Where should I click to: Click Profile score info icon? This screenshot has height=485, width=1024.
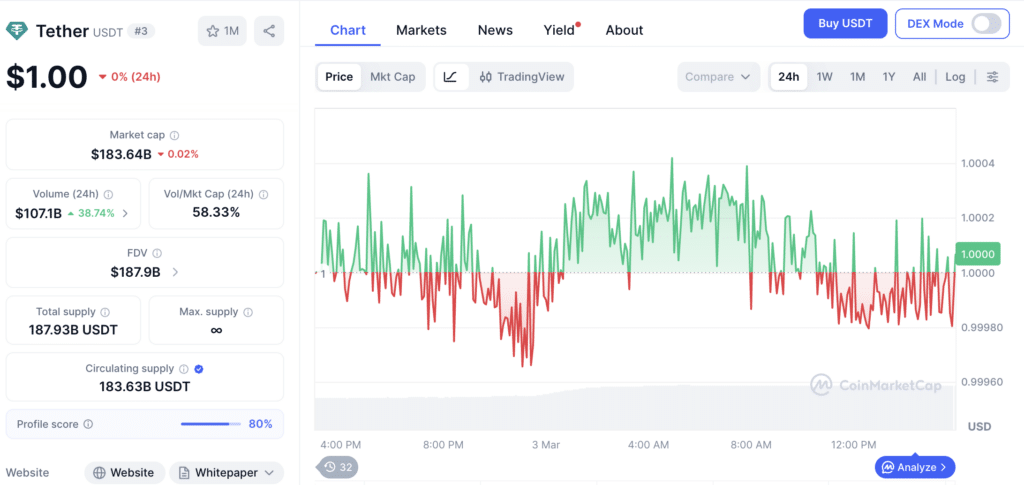(88, 424)
